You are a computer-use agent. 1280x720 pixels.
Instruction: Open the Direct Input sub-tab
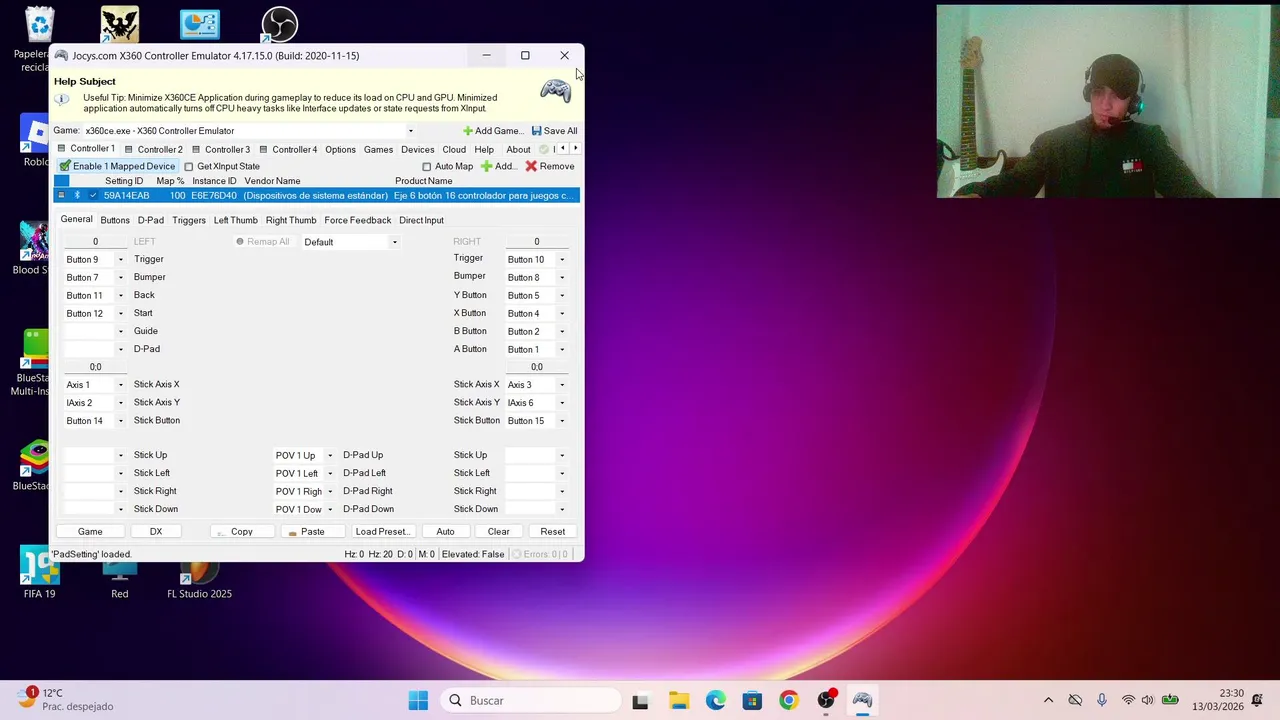[421, 220]
